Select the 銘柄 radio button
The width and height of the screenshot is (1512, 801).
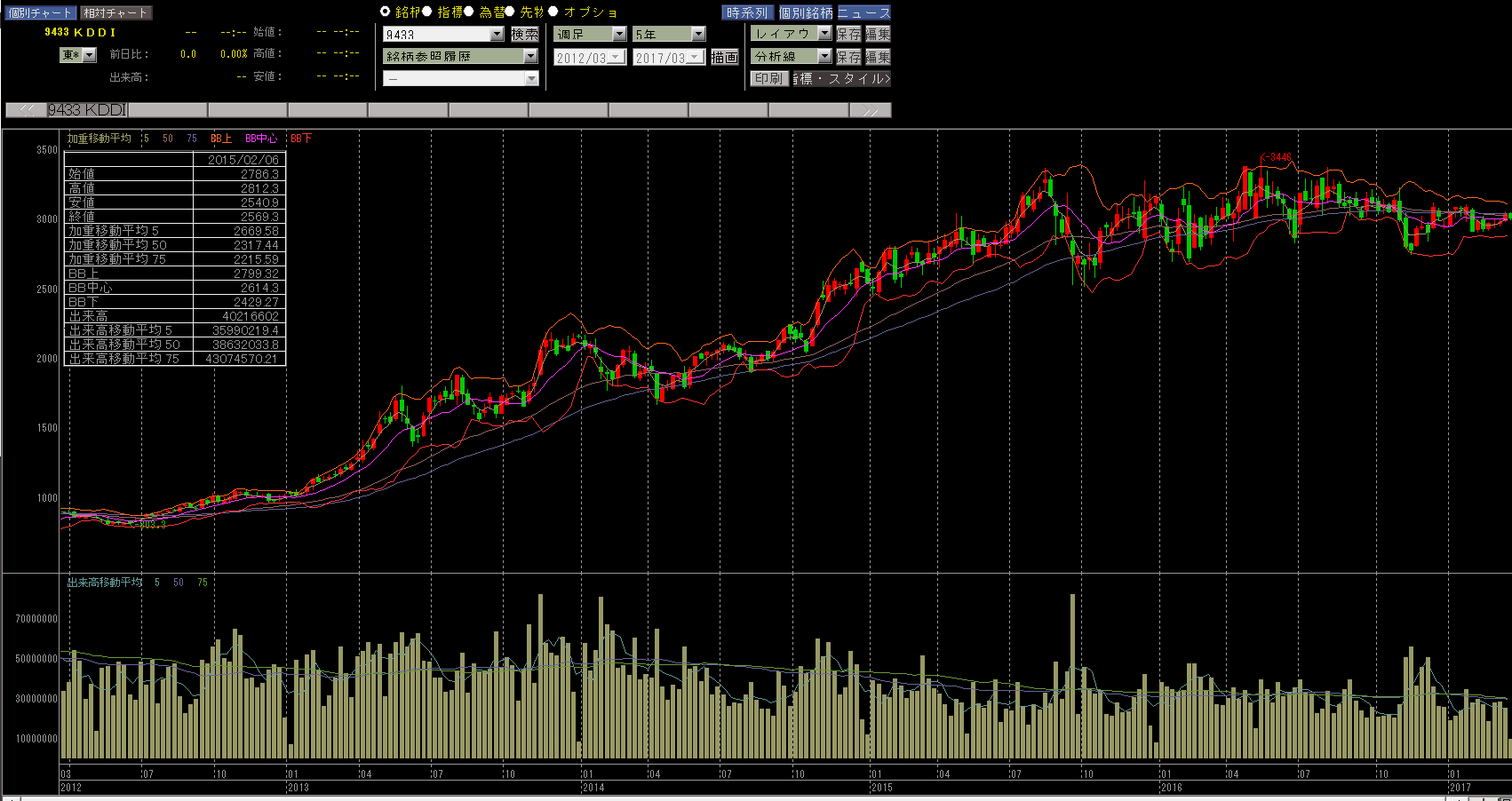coord(385,12)
